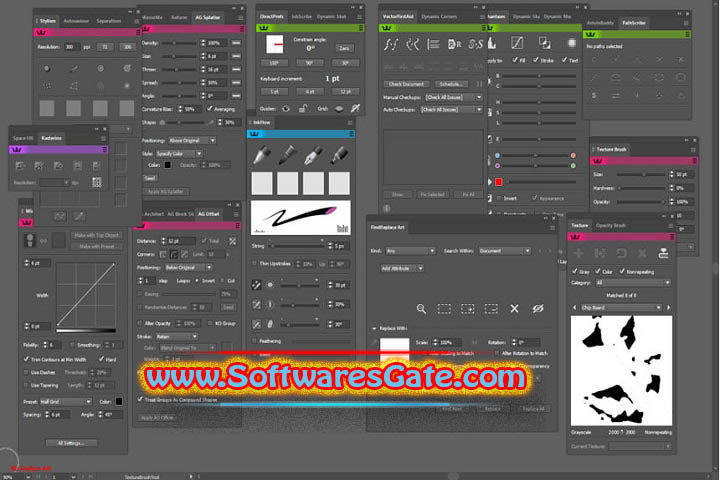Click the overlapping squares icon in Phantasm panel
Viewport: 720px width, 480px height.
544,43
